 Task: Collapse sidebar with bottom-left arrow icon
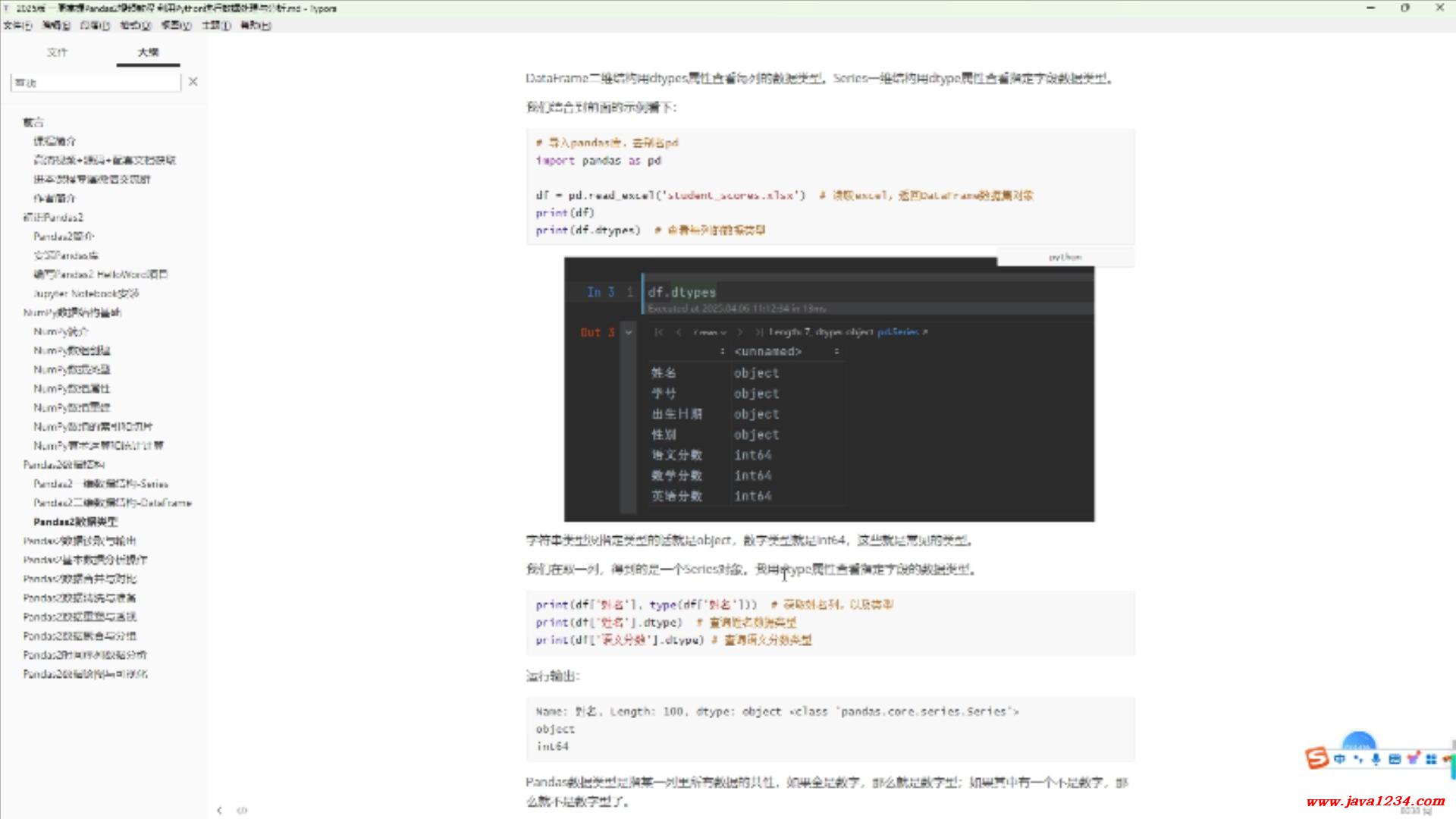pos(219,810)
